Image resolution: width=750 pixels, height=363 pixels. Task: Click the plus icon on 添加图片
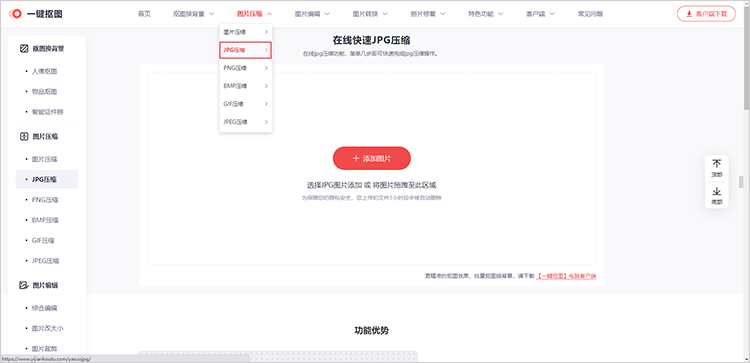[x=356, y=158]
